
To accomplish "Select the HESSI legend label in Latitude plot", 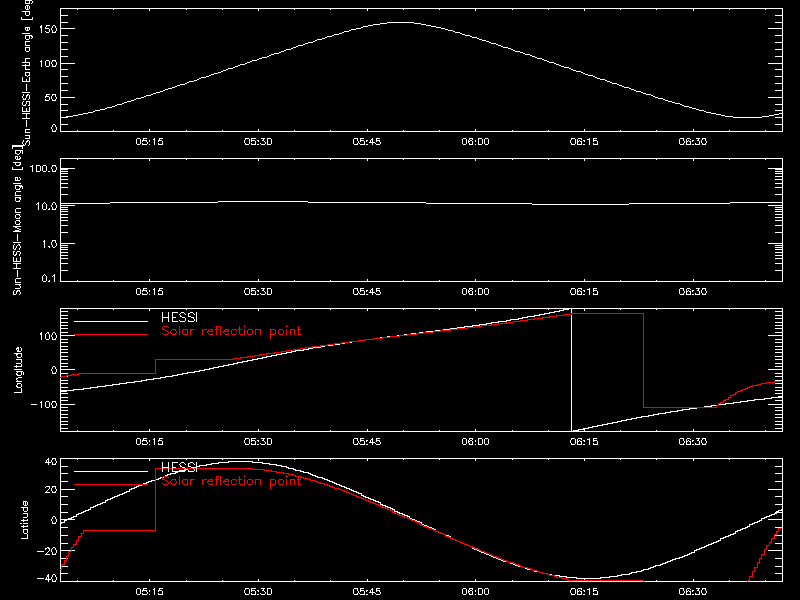I will (x=179, y=467).
